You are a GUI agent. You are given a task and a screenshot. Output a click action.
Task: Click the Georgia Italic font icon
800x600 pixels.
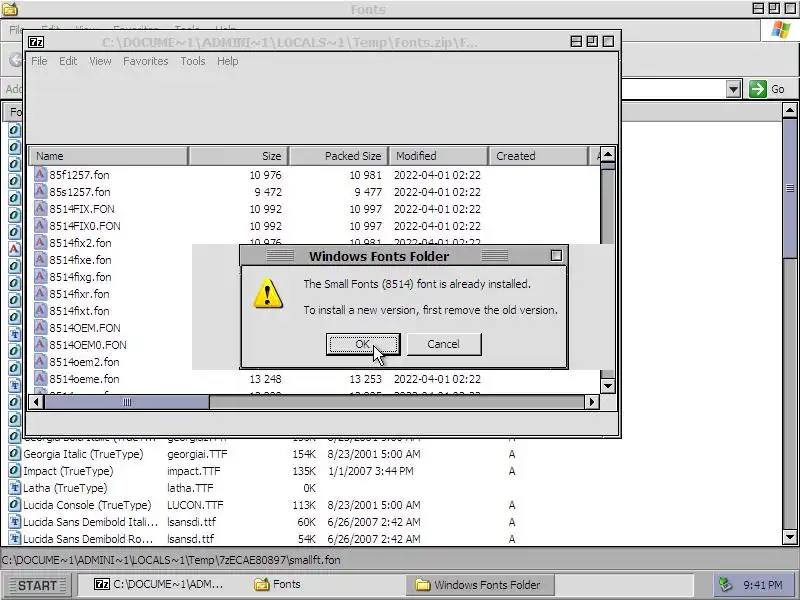tap(14, 454)
